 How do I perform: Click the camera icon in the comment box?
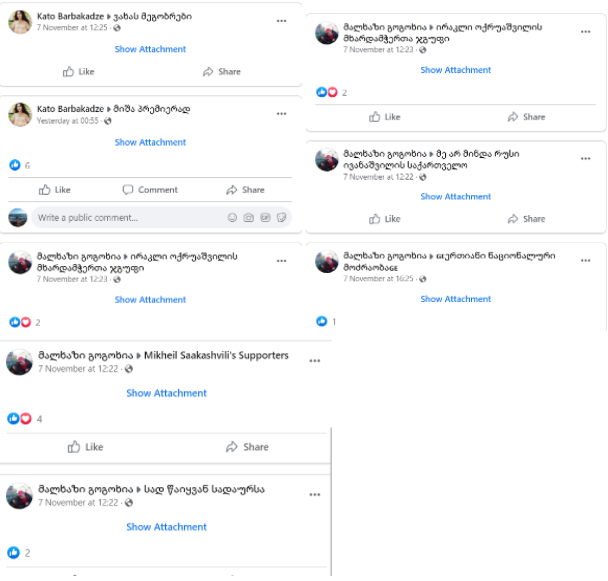click(249, 218)
